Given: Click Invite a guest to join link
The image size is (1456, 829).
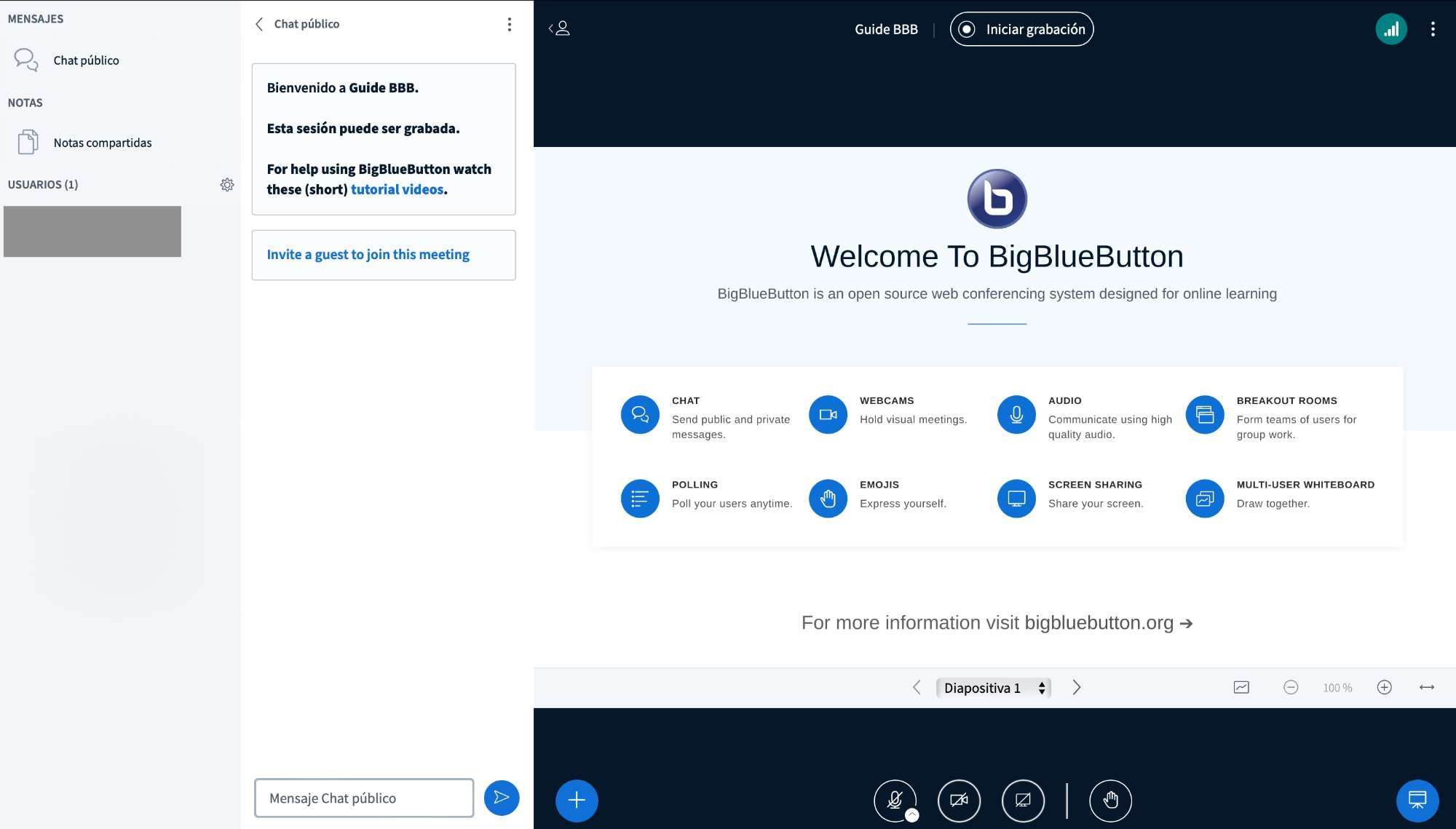Looking at the screenshot, I should (x=368, y=255).
